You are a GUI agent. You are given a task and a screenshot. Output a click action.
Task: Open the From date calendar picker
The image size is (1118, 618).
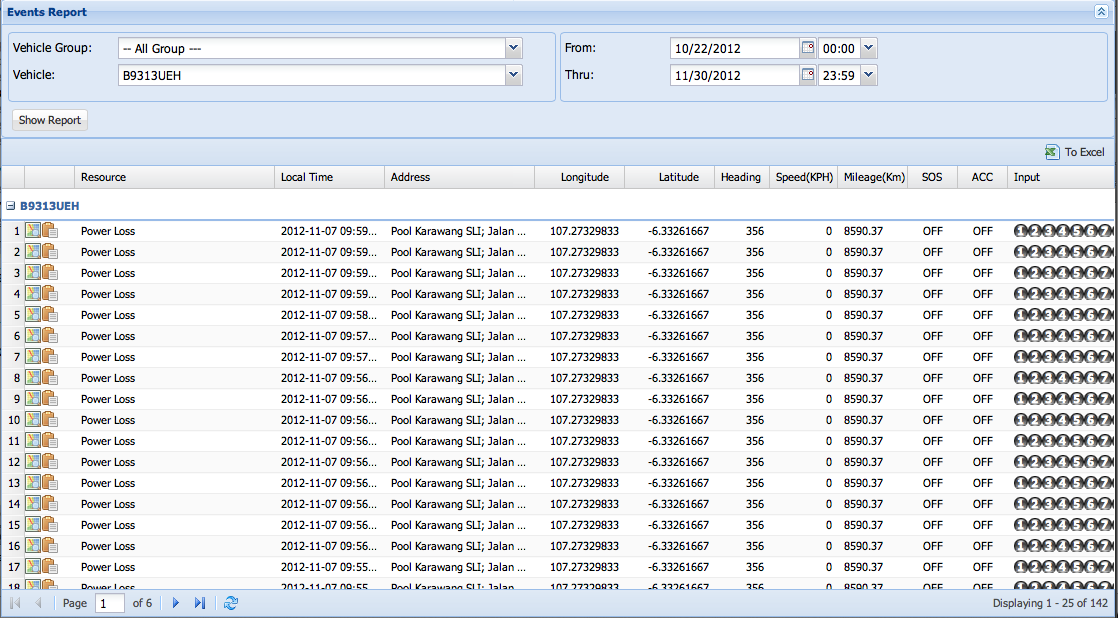click(808, 48)
